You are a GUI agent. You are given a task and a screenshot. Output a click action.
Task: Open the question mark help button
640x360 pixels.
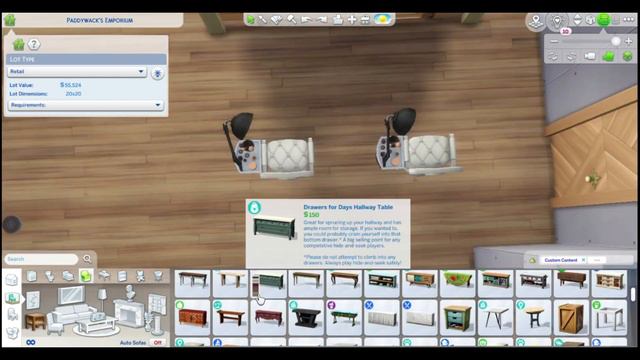pos(34,44)
